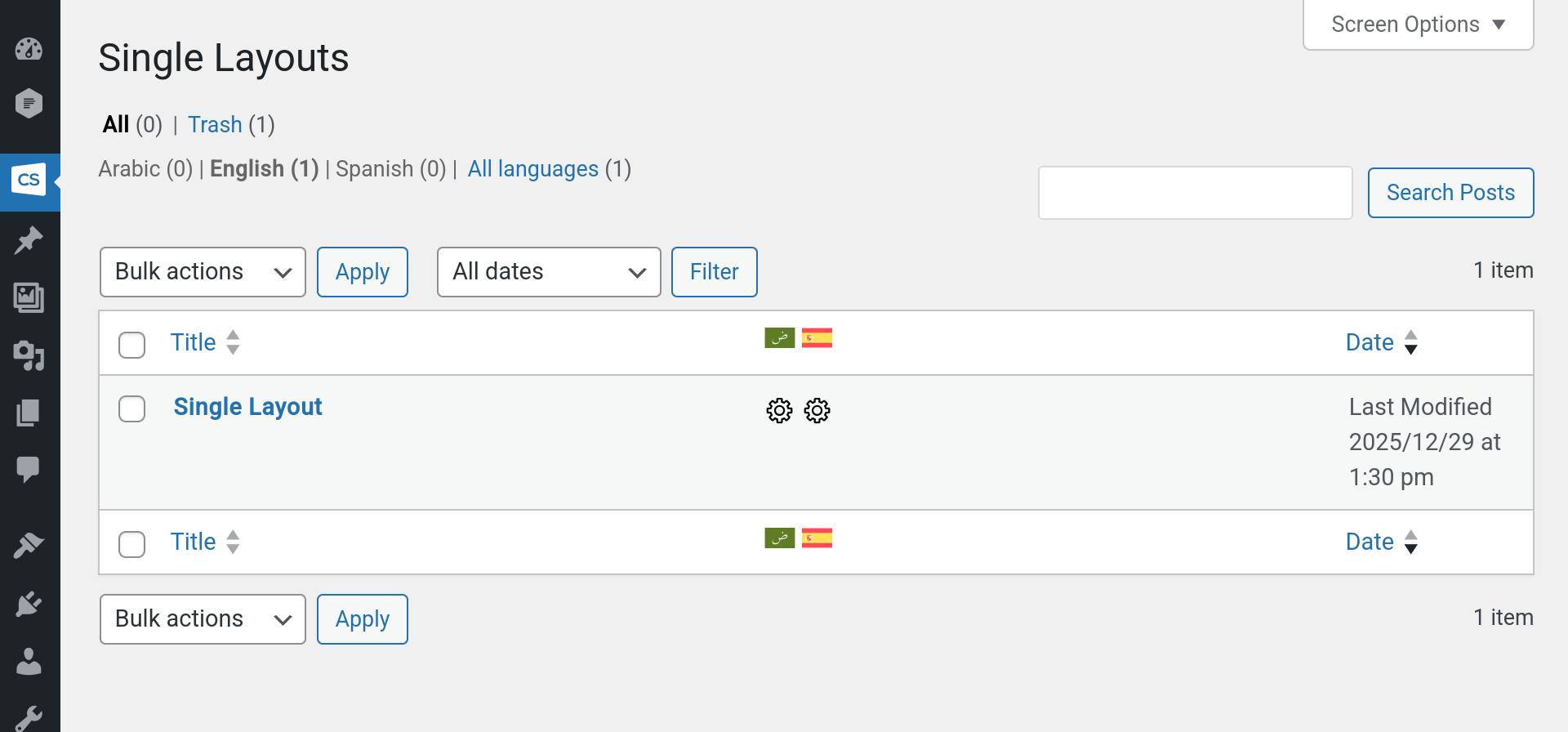The image size is (1568, 732).
Task: Tick the checkbox beside Single Layout
Action: 131,408
